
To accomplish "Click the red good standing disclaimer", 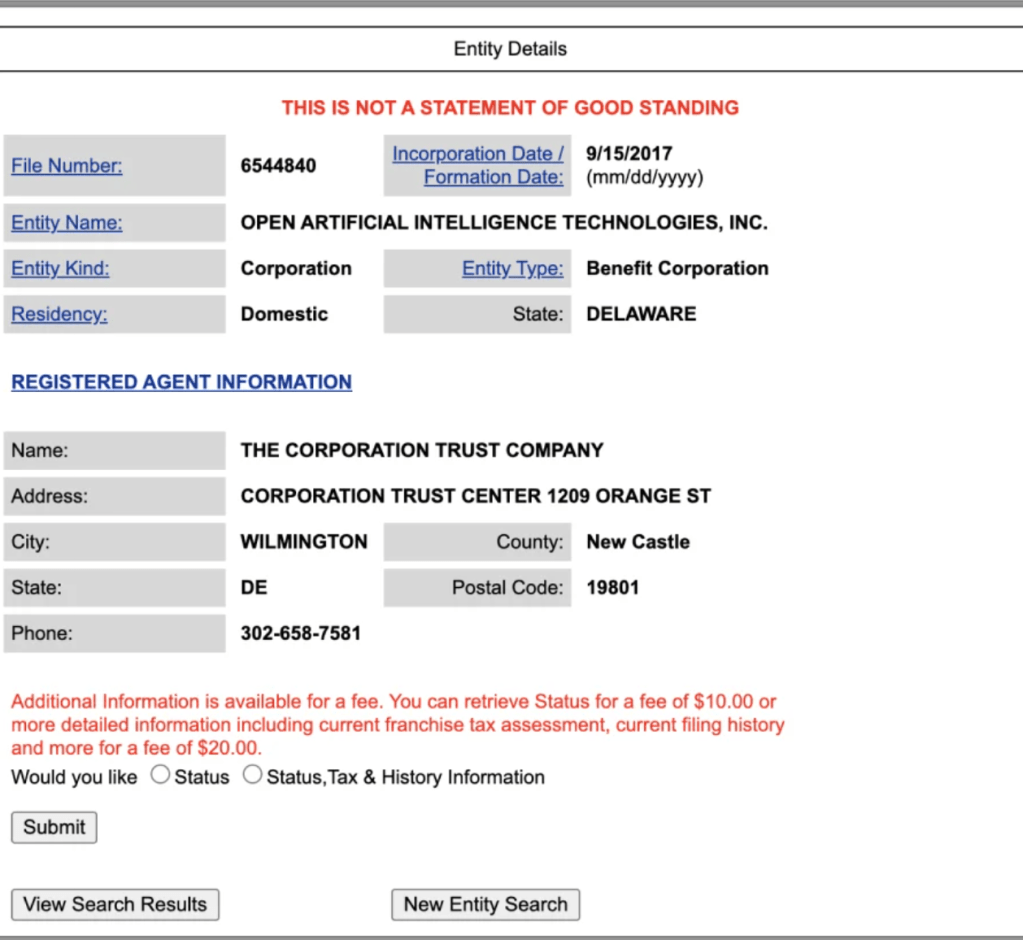I will coord(510,108).
